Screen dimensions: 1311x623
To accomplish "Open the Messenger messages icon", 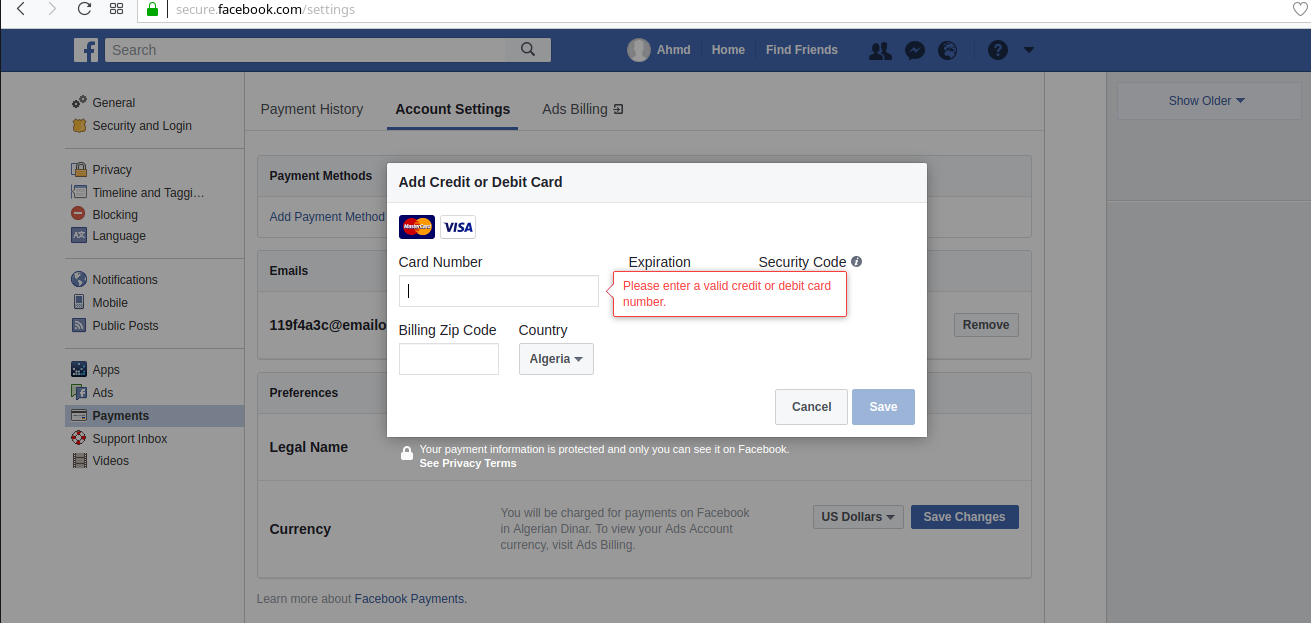I will (914, 50).
